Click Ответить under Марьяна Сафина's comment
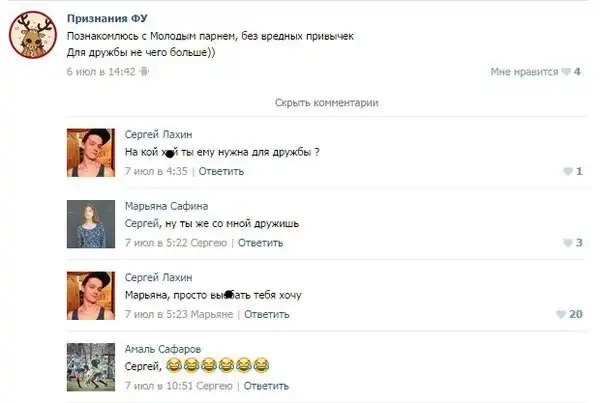The image size is (600, 403). (x=260, y=243)
